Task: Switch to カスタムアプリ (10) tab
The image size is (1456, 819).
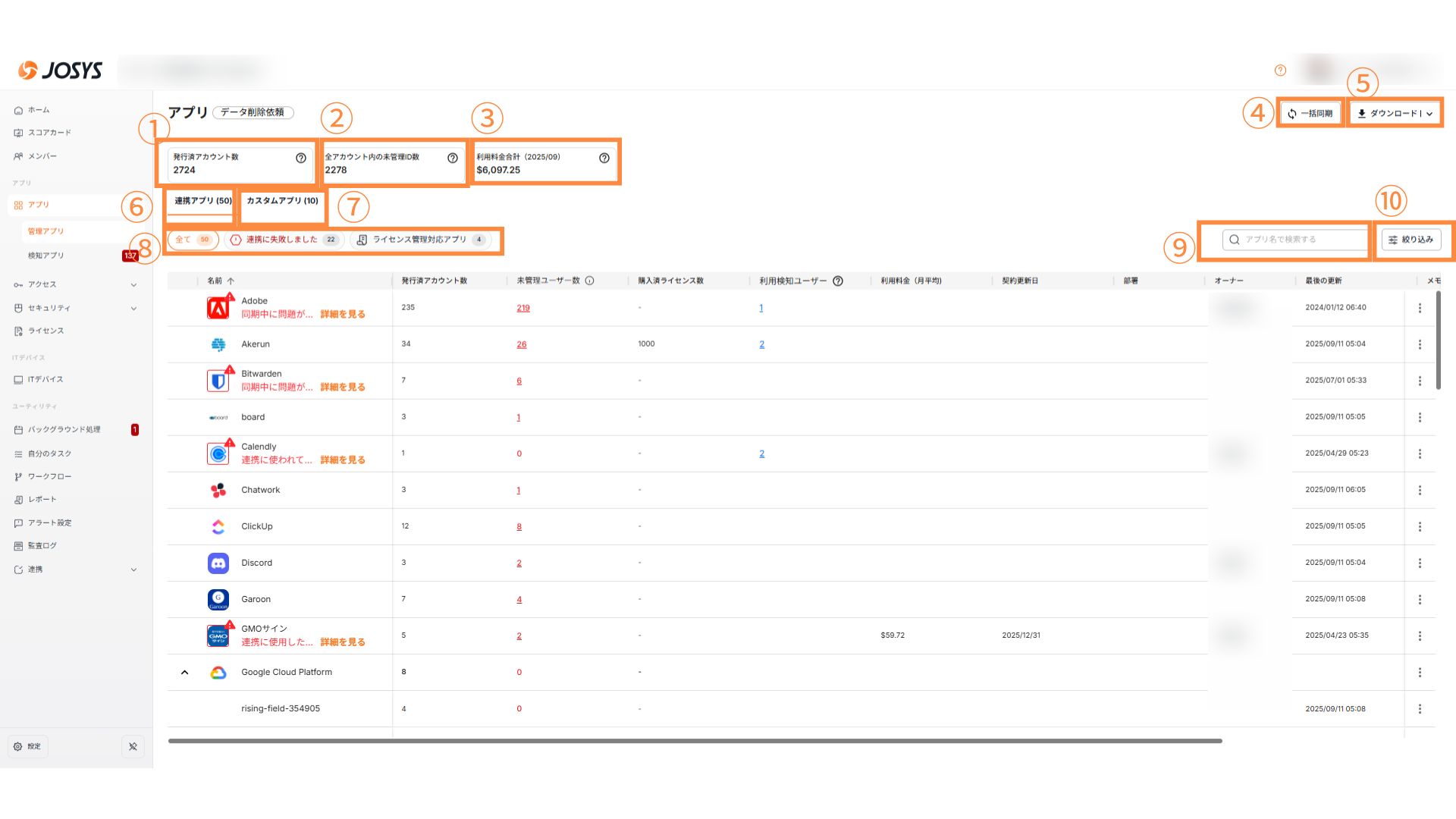Action: 282,201
